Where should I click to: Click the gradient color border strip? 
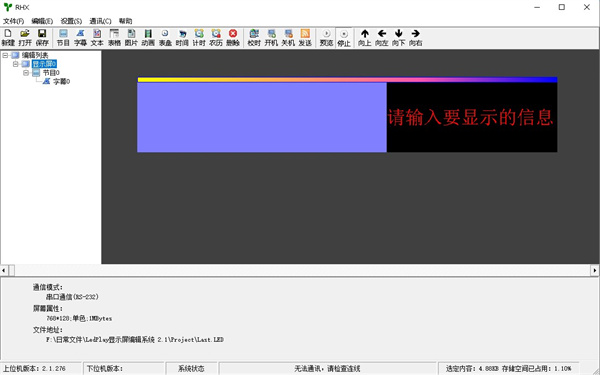tap(347, 80)
